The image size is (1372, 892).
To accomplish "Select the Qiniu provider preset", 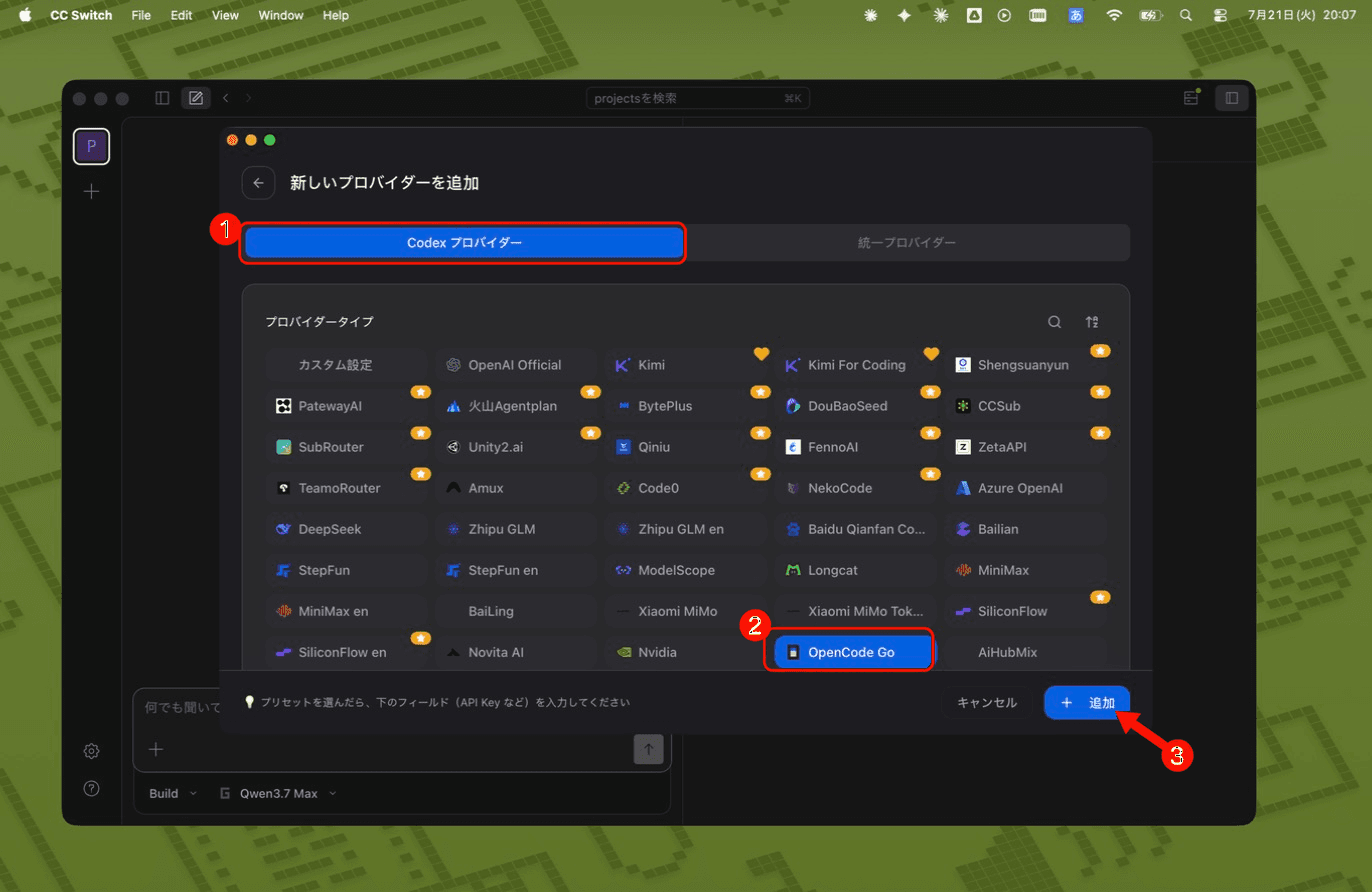I will pos(686,447).
